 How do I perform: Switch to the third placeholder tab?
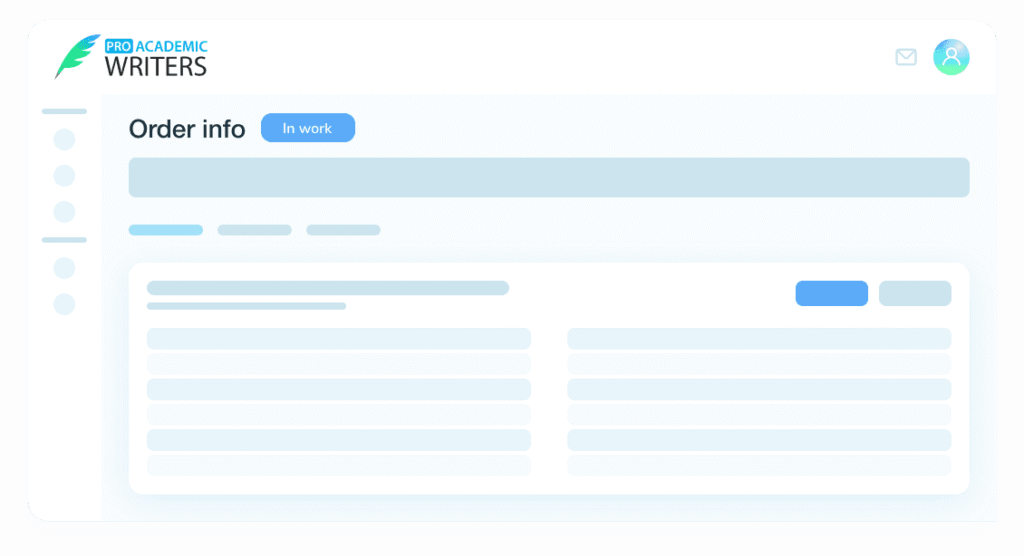tap(343, 230)
